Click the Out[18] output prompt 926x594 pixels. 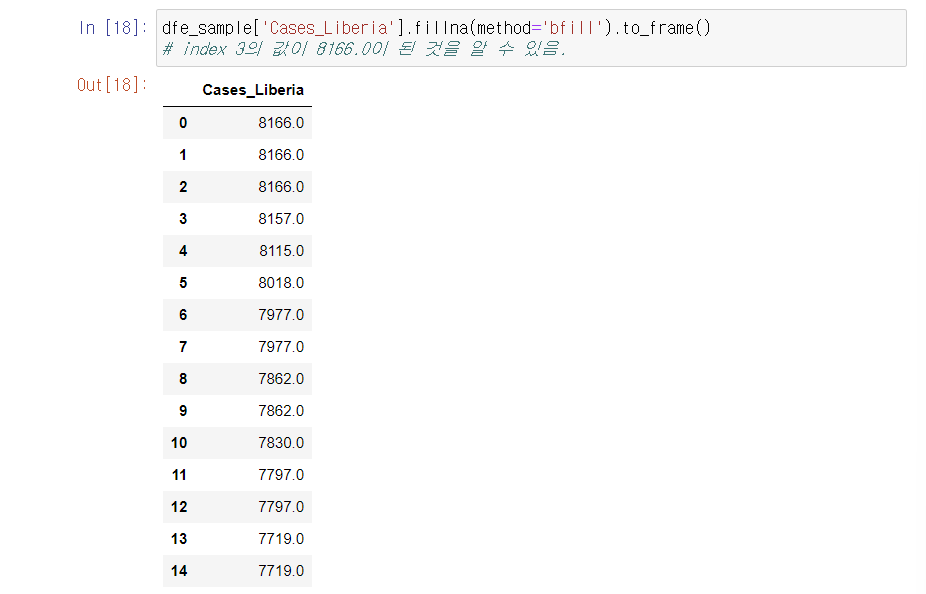pyautogui.click(x=112, y=85)
